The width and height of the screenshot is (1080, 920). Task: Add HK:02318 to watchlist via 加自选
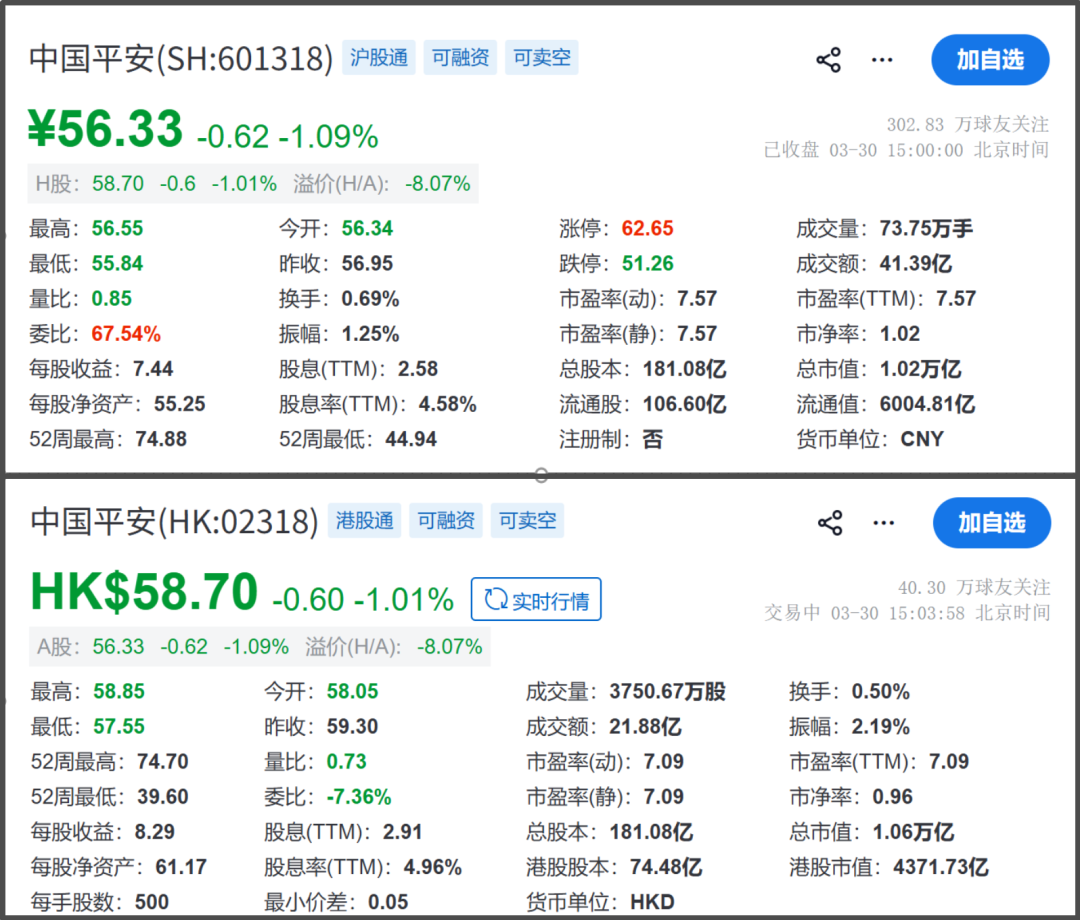[x=991, y=523]
